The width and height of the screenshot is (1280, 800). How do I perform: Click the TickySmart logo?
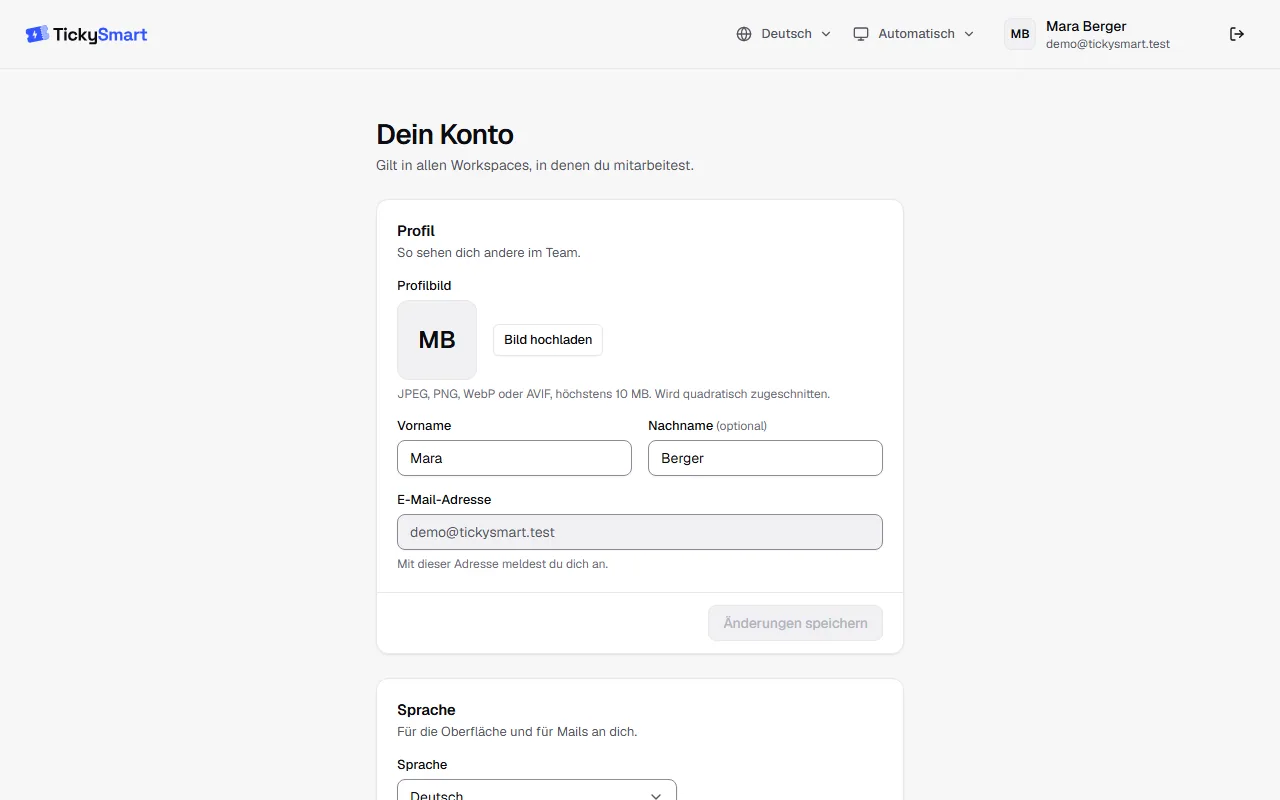pyautogui.click(x=86, y=34)
